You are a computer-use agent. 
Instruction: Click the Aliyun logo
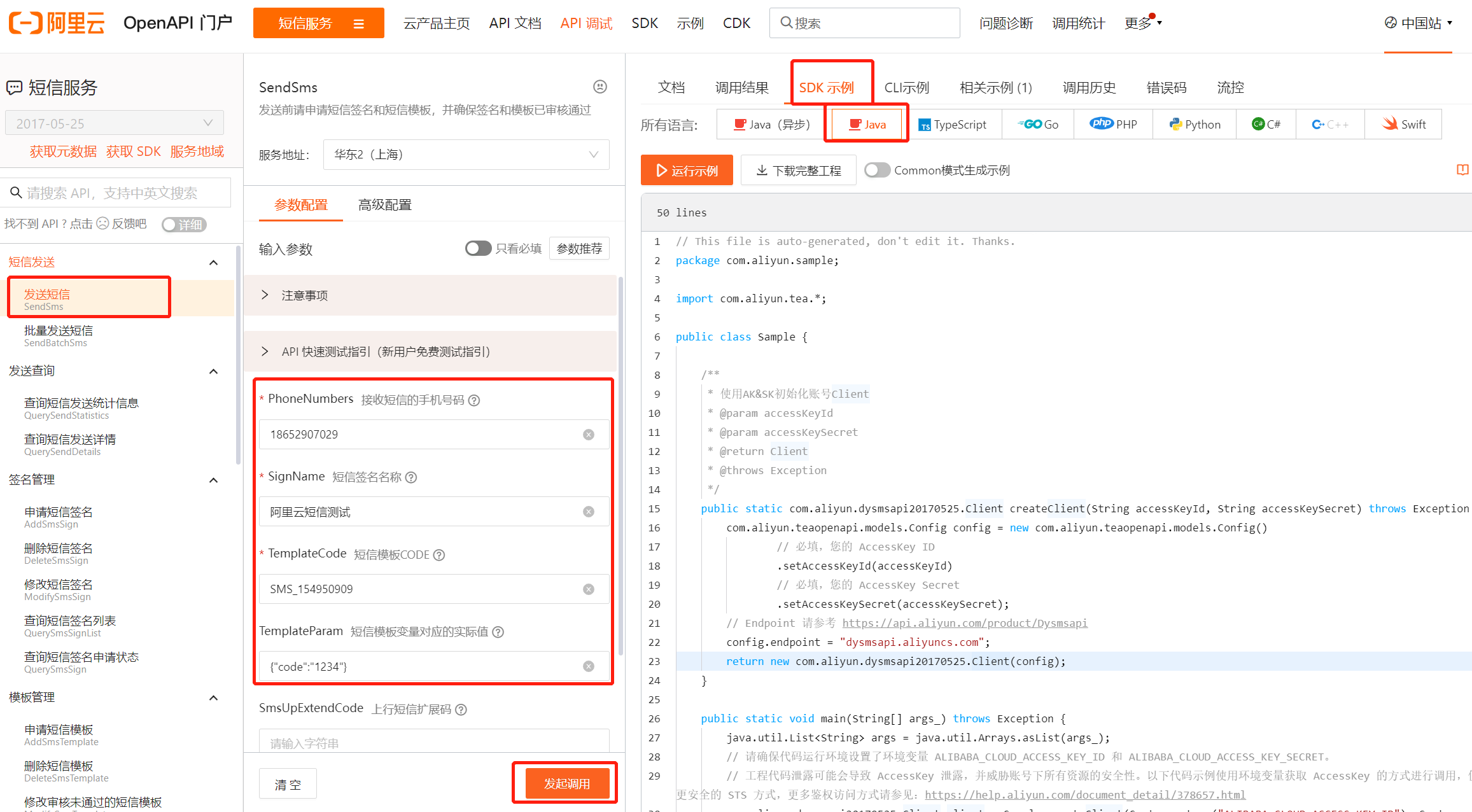[57, 23]
